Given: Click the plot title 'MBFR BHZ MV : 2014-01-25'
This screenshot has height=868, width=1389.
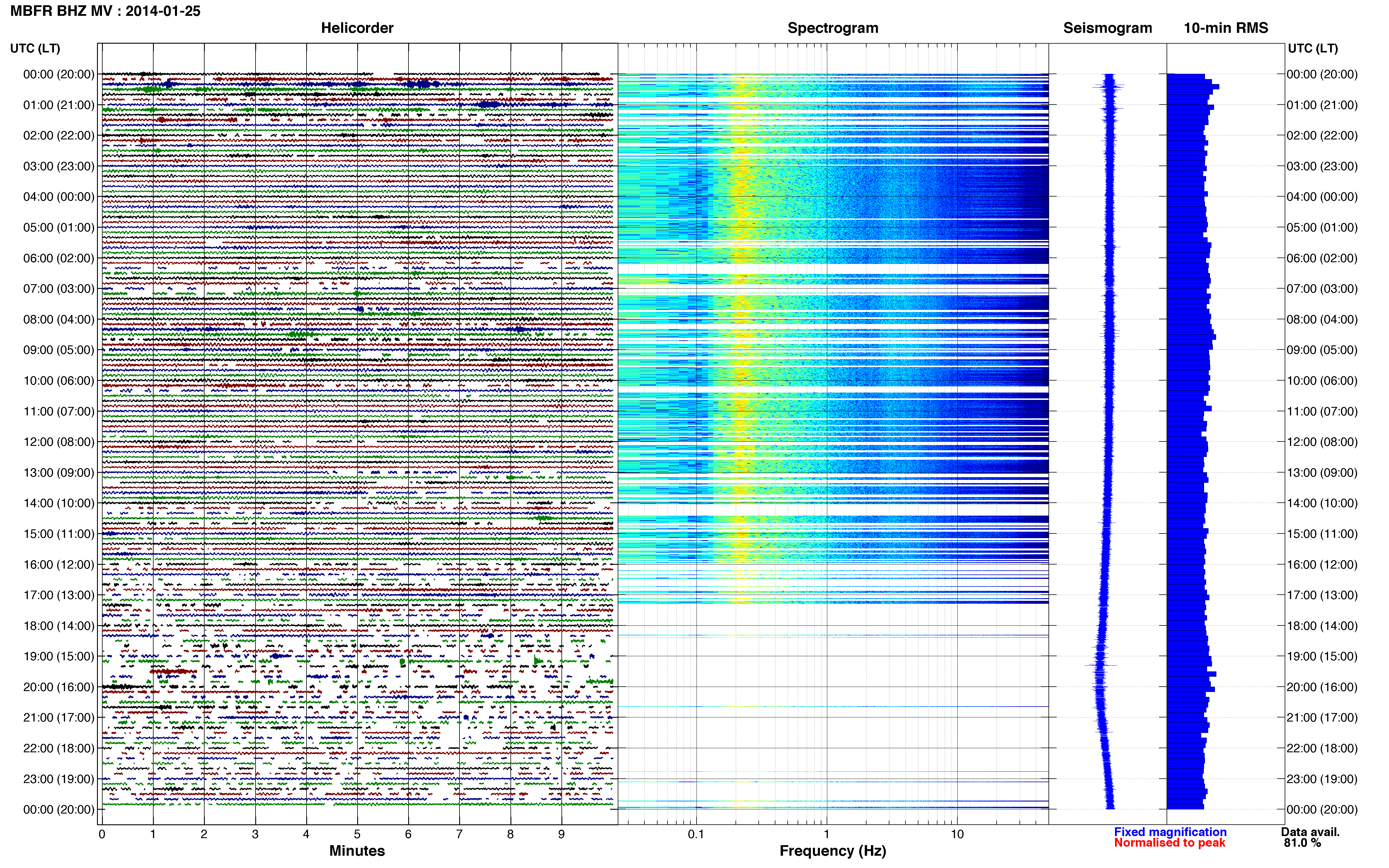Looking at the screenshot, I should click(x=106, y=11).
